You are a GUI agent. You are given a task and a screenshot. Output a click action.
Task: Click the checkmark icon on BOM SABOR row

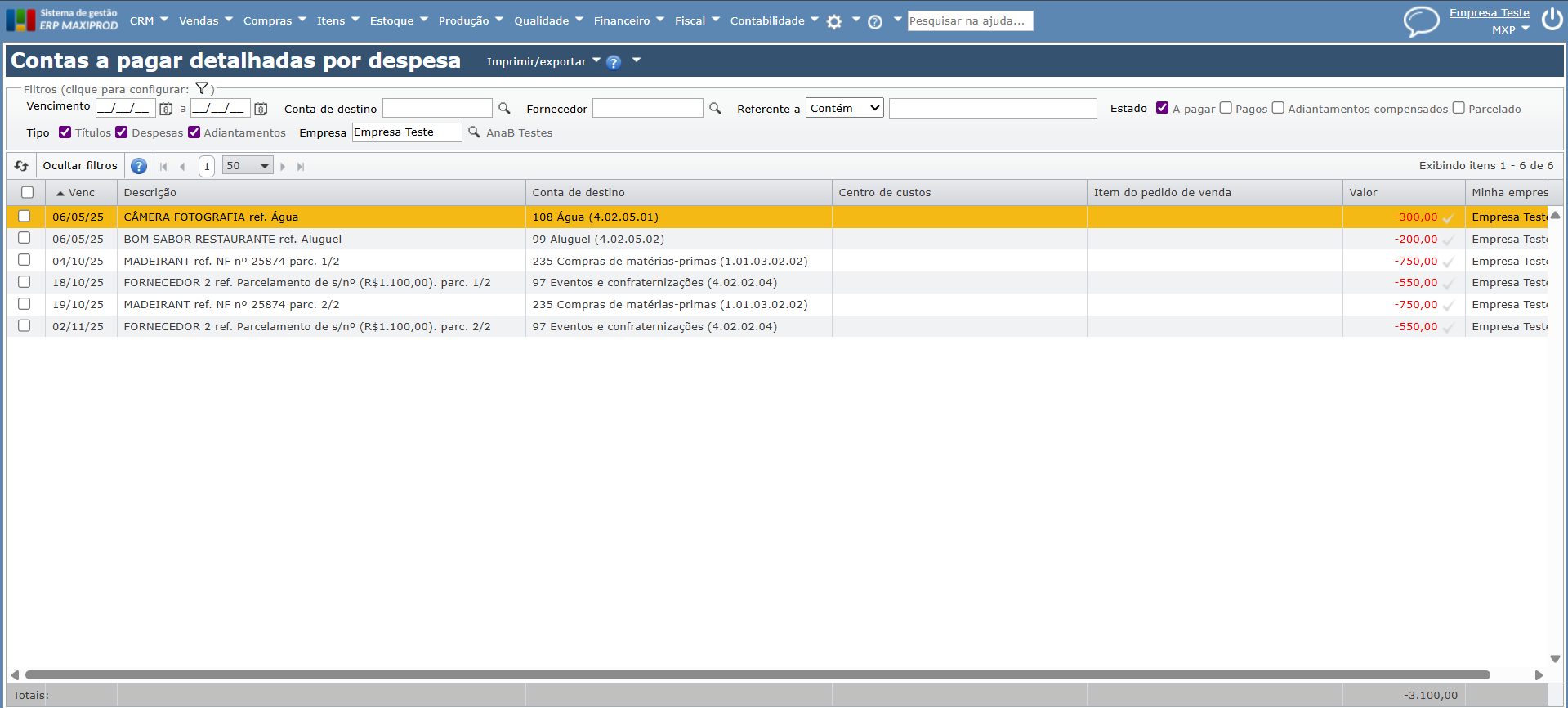pyautogui.click(x=1449, y=240)
